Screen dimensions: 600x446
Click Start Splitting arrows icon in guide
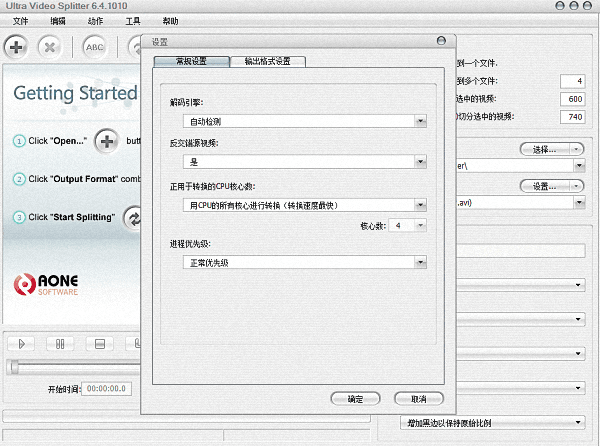coord(133,218)
